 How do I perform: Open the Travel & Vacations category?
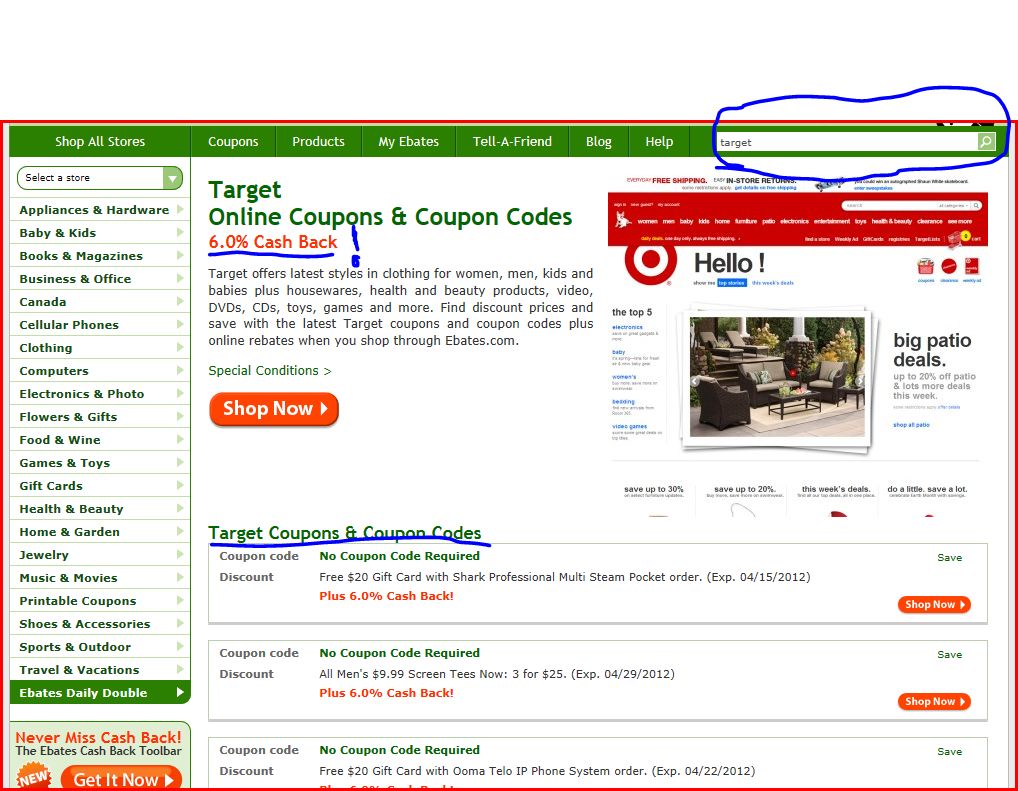point(100,670)
